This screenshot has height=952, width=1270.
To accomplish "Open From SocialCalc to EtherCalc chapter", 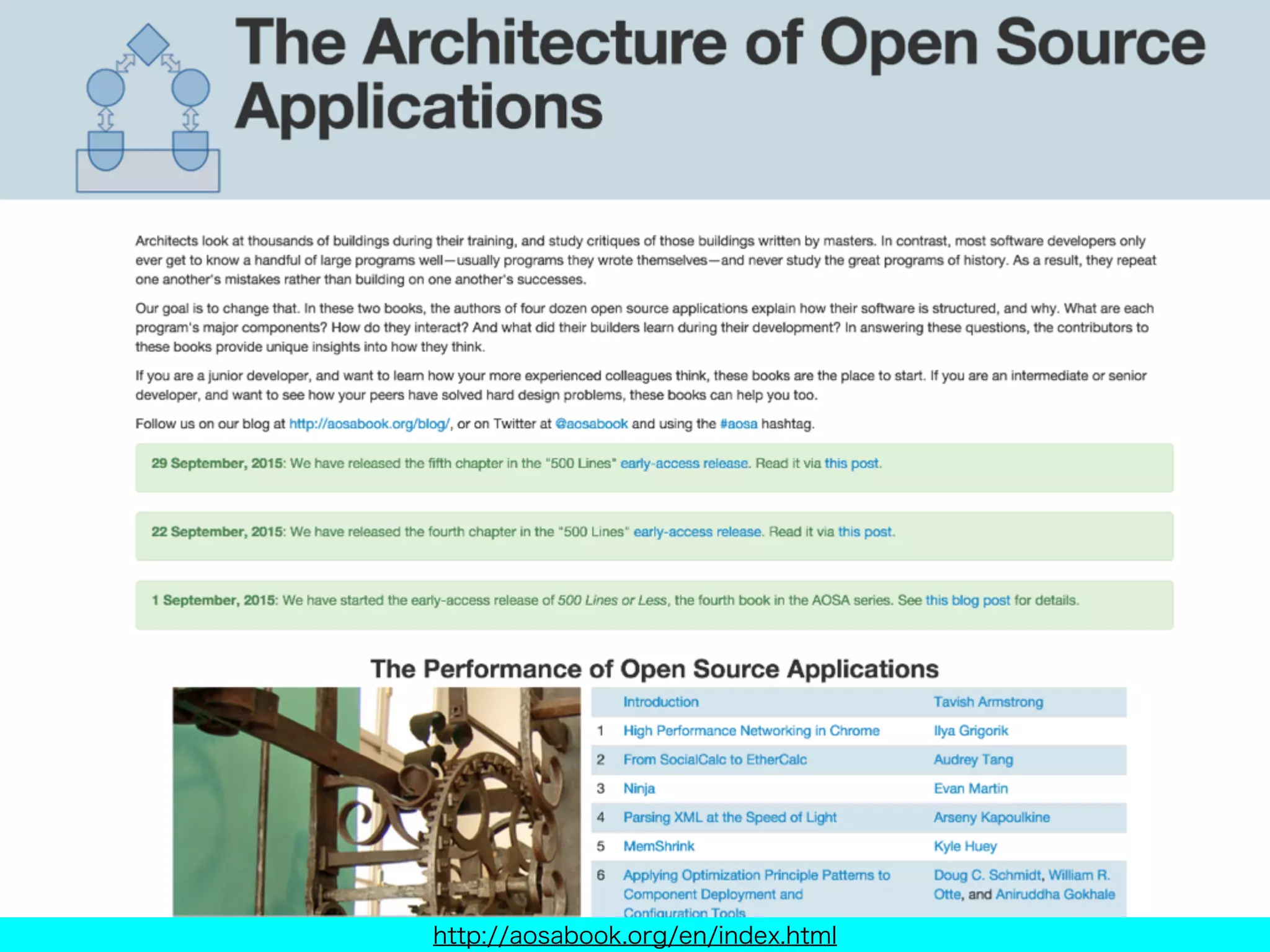I will [715, 760].
